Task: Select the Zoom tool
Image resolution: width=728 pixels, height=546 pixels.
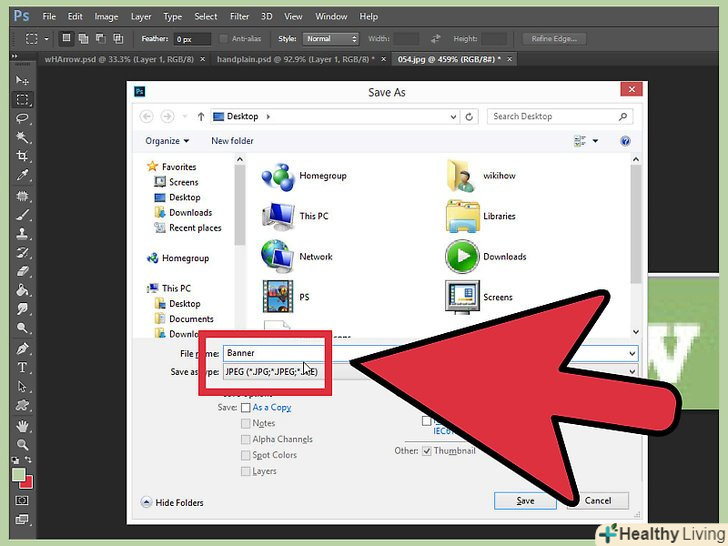Action: click(22, 445)
